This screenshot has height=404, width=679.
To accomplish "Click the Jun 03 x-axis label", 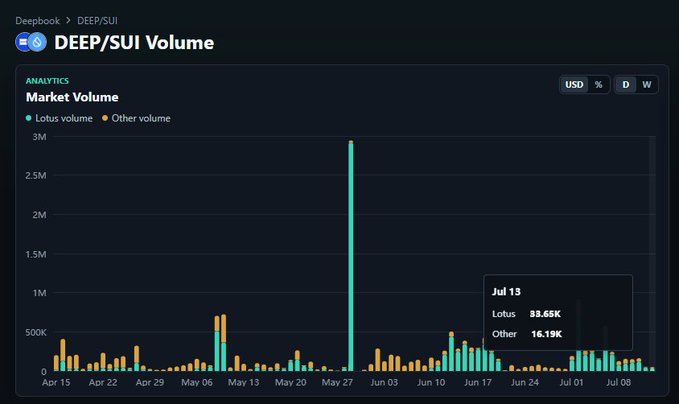I will click(384, 382).
